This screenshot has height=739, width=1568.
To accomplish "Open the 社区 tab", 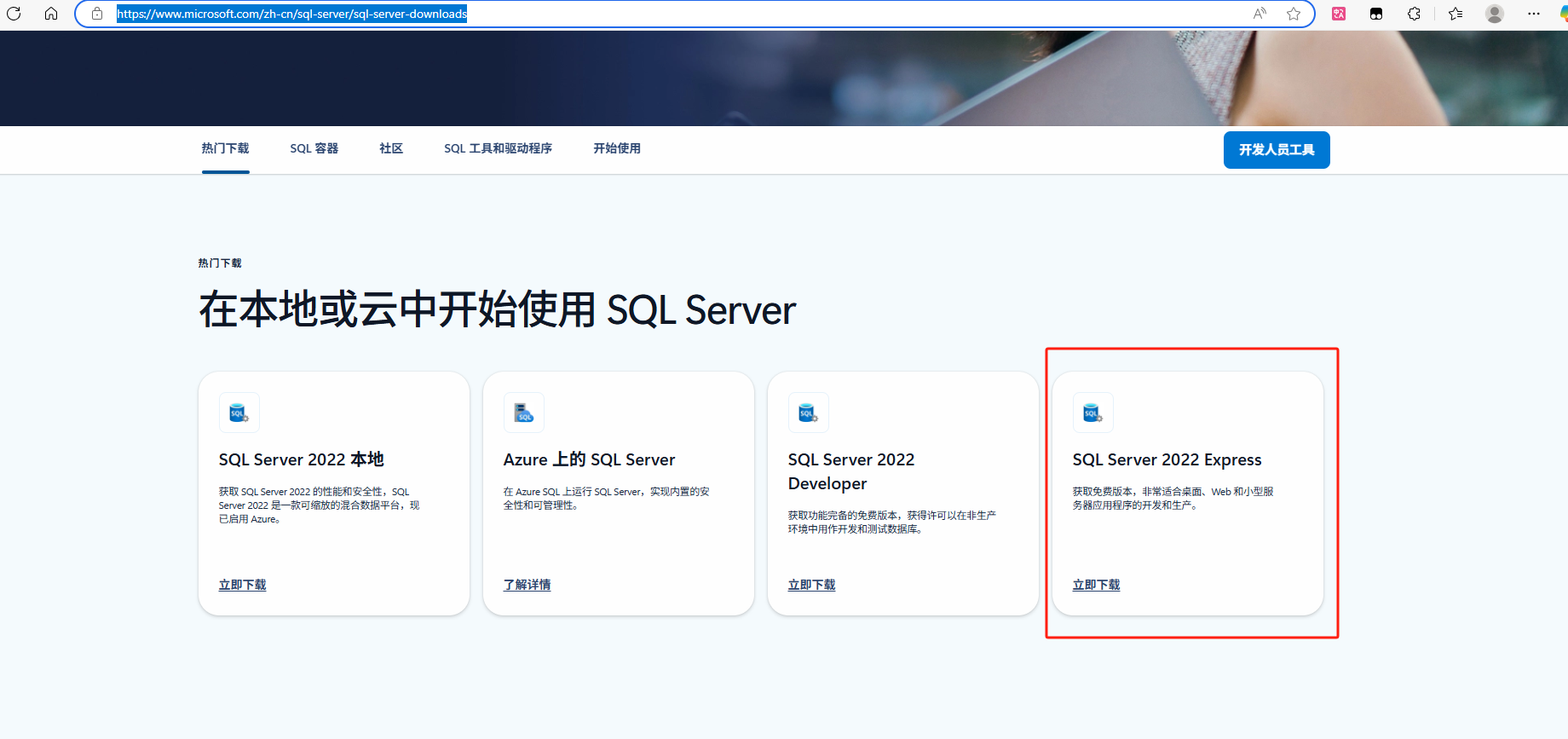I will (x=391, y=148).
